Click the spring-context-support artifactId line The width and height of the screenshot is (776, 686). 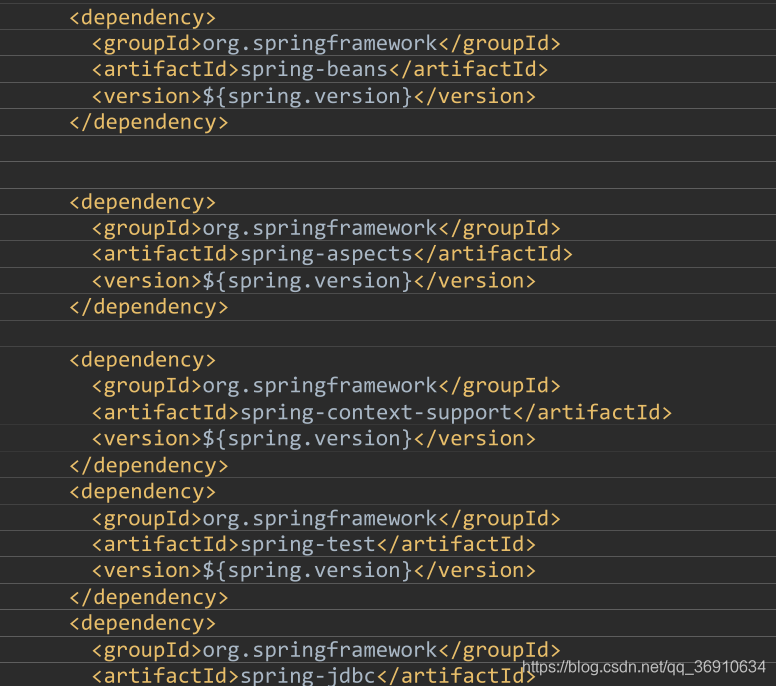click(x=382, y=412)
